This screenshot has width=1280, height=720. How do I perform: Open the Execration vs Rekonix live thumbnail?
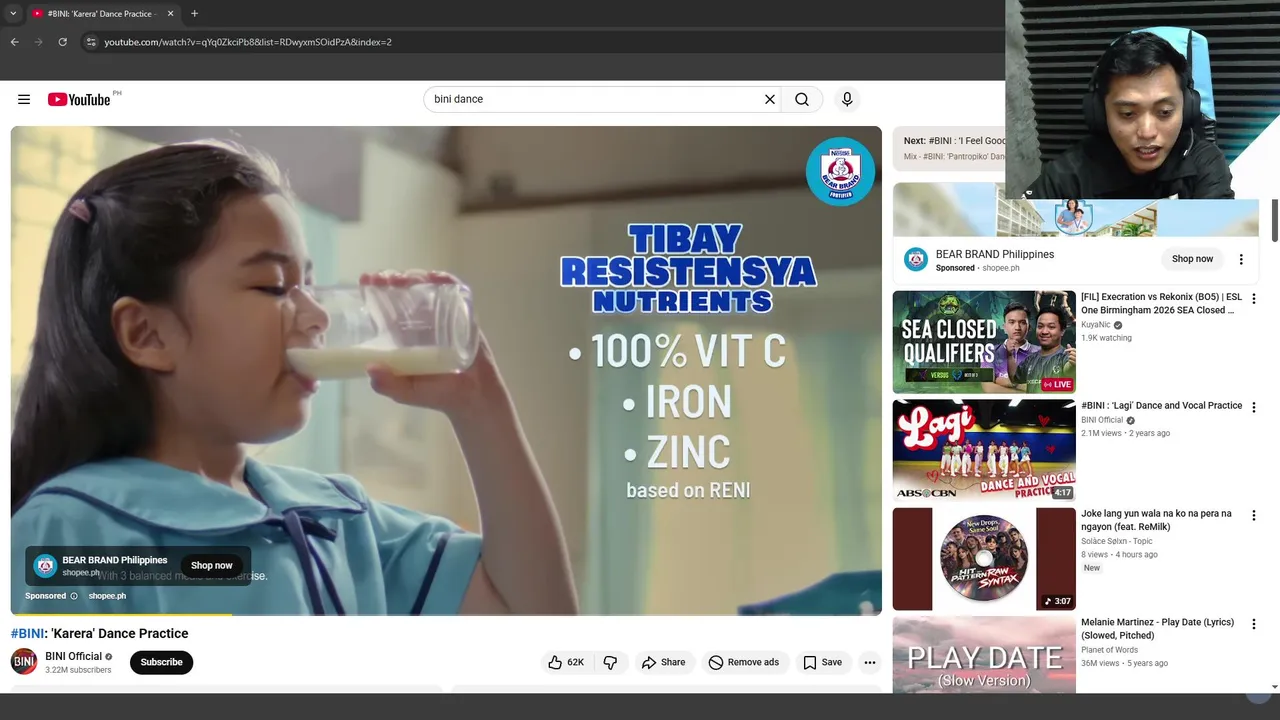pyautogui.click(x=984, y=342)
